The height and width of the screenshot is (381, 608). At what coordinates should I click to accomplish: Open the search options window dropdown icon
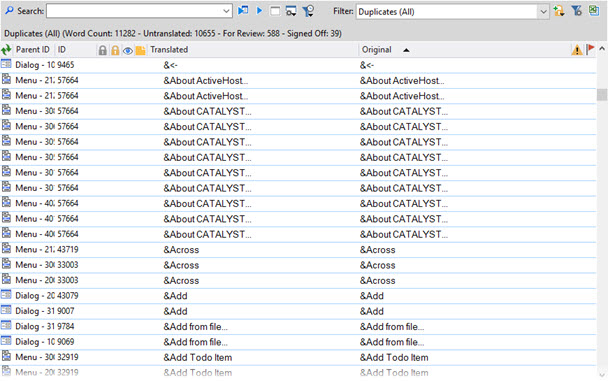pos(291,11)
